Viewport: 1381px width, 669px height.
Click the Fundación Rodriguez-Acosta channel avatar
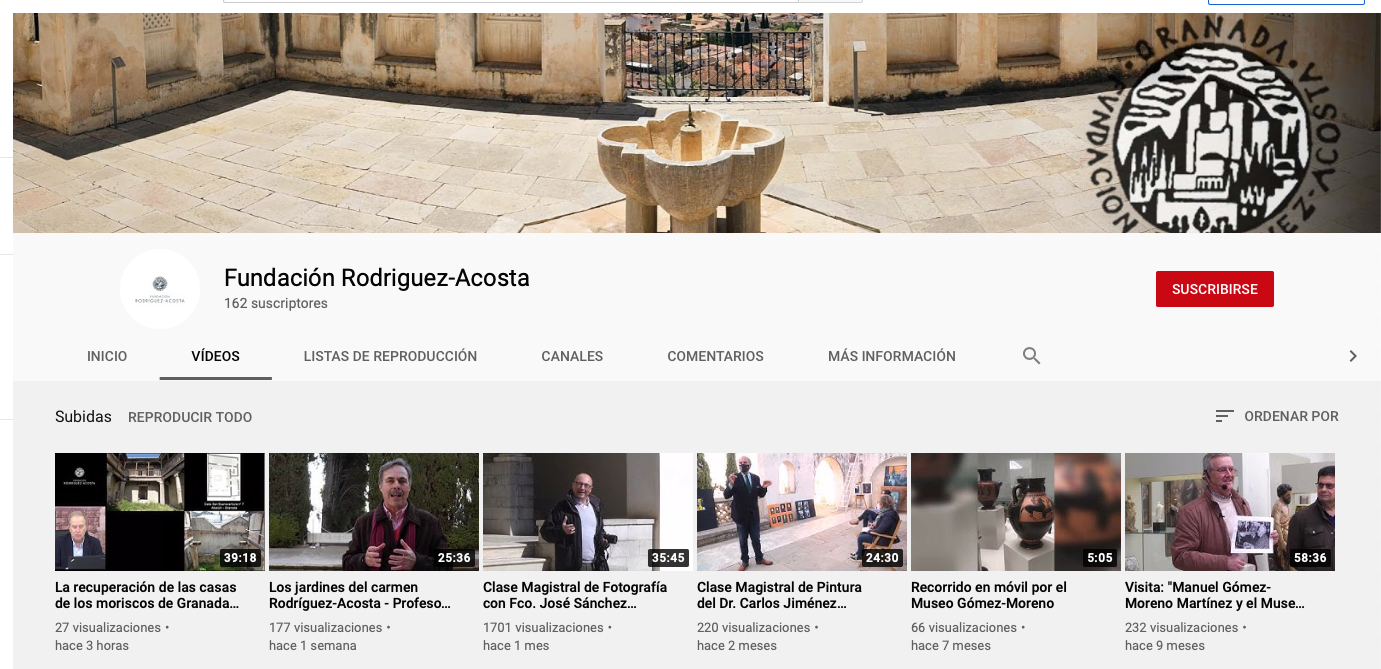tap(160, 289)
